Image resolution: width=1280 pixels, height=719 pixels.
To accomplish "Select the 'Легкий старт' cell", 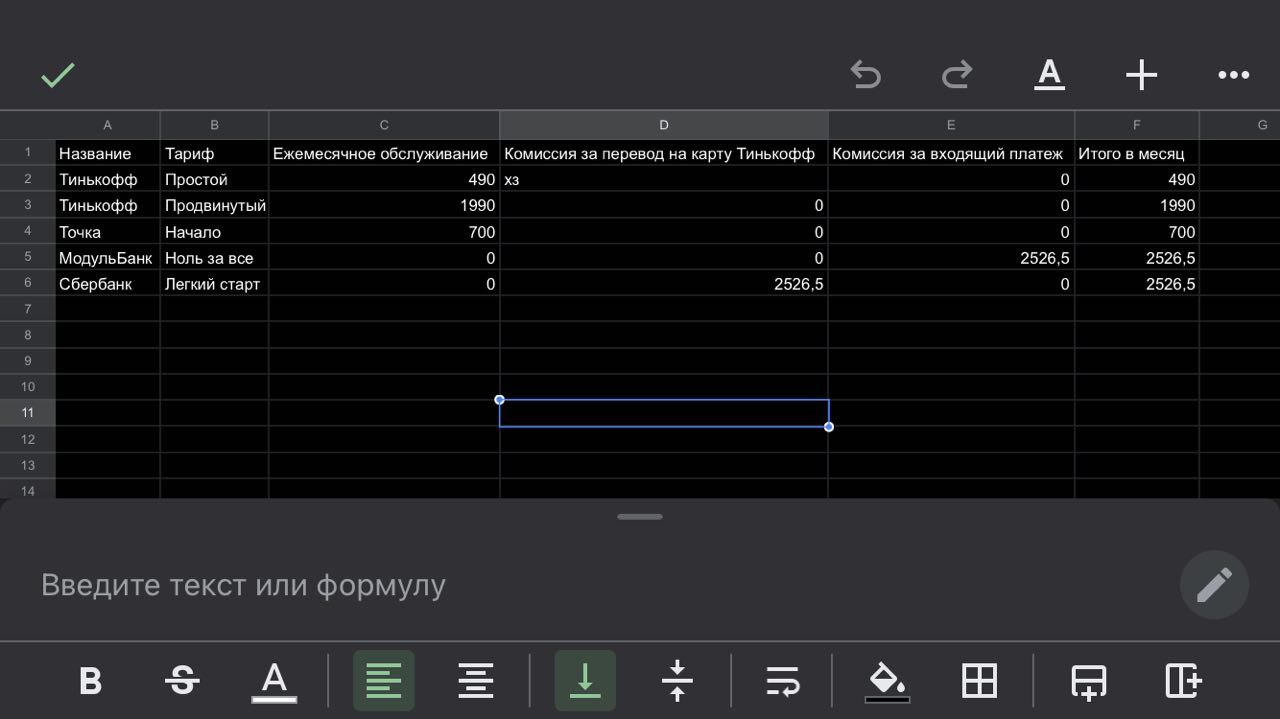I will (214, 283).
